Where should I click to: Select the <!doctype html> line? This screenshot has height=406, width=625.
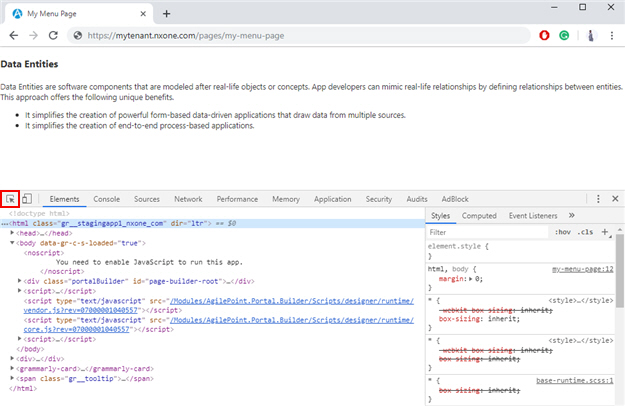[x=39, y=214]
